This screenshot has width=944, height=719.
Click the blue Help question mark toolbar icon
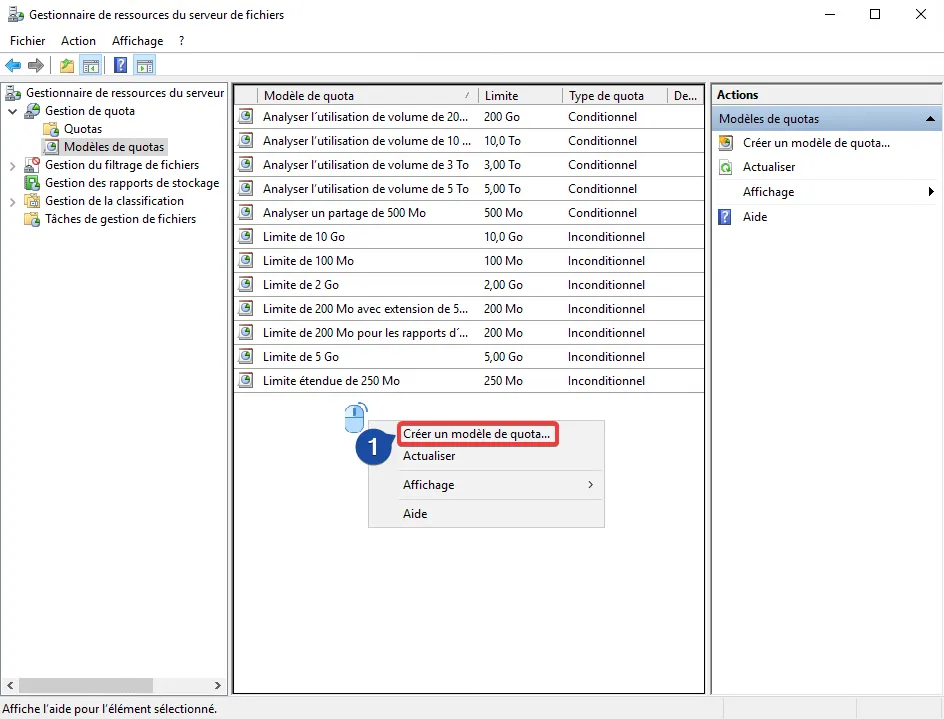120,66
